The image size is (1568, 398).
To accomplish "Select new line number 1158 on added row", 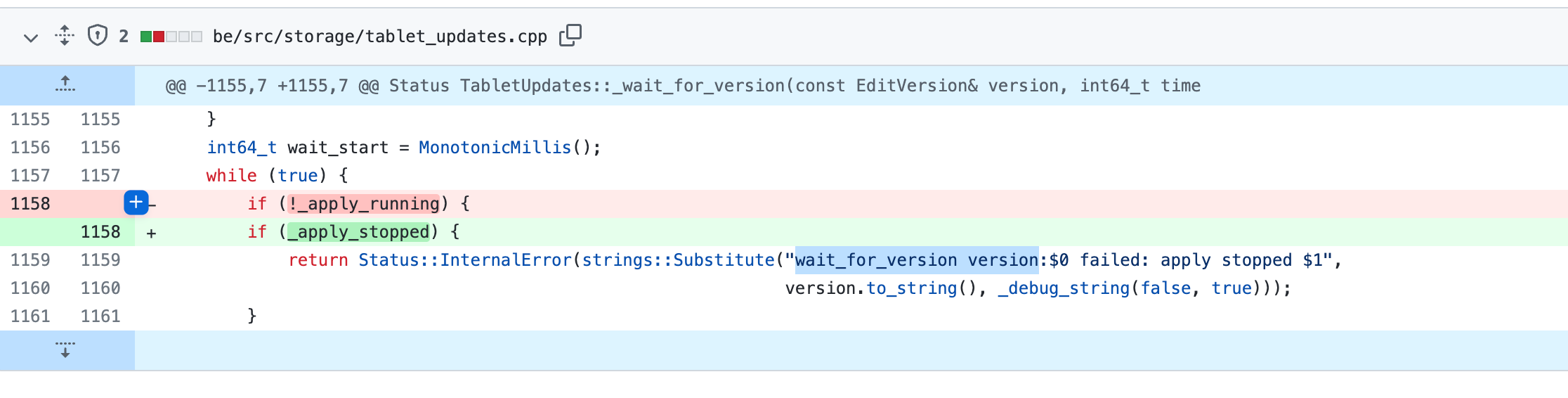I will [x=100, y=232].
